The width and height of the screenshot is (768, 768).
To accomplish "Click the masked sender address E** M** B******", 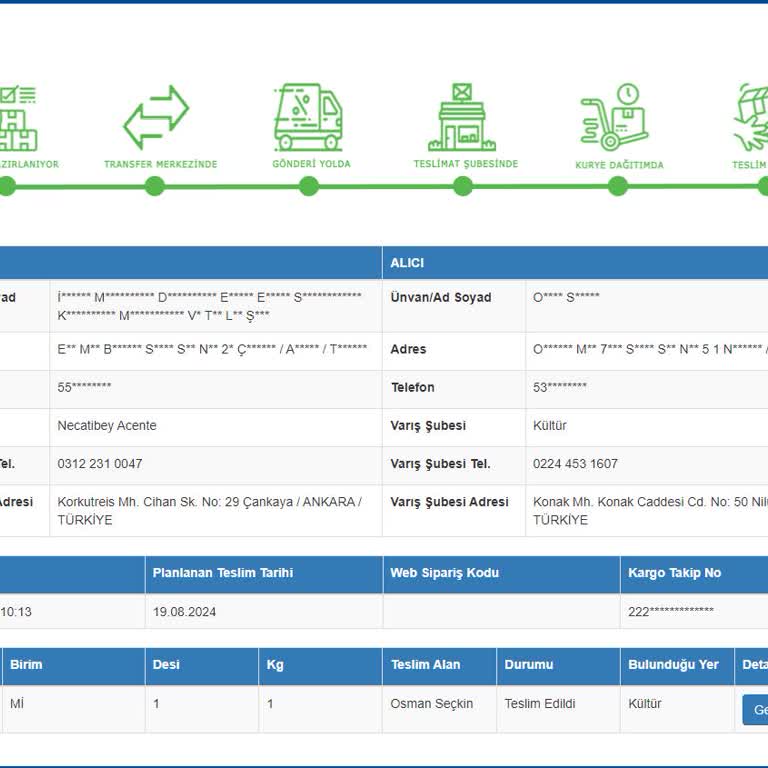I will (212, 349).
